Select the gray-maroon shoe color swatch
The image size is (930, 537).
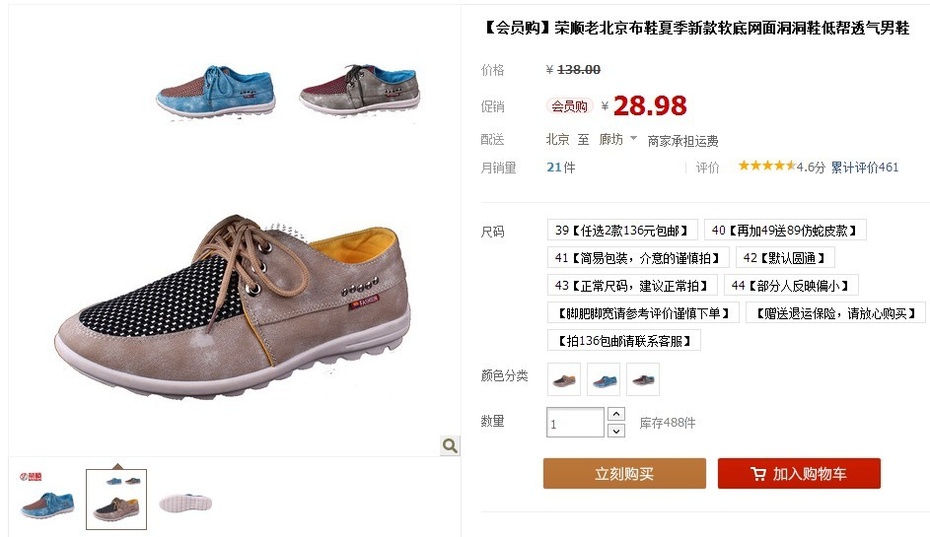point(643,379)
